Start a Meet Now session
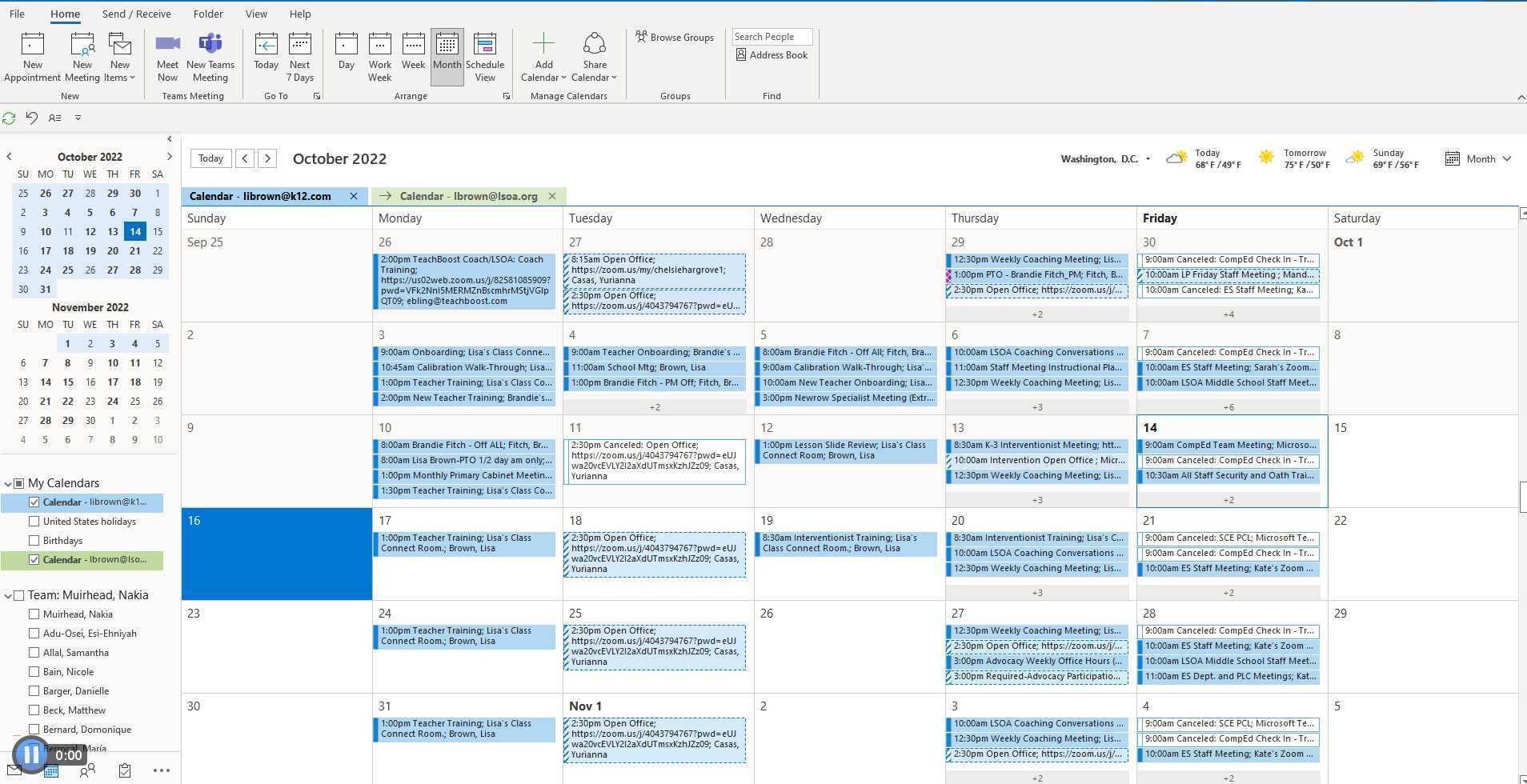The width and height of the screenshot is (1527, 784). (x=167, y=54)
